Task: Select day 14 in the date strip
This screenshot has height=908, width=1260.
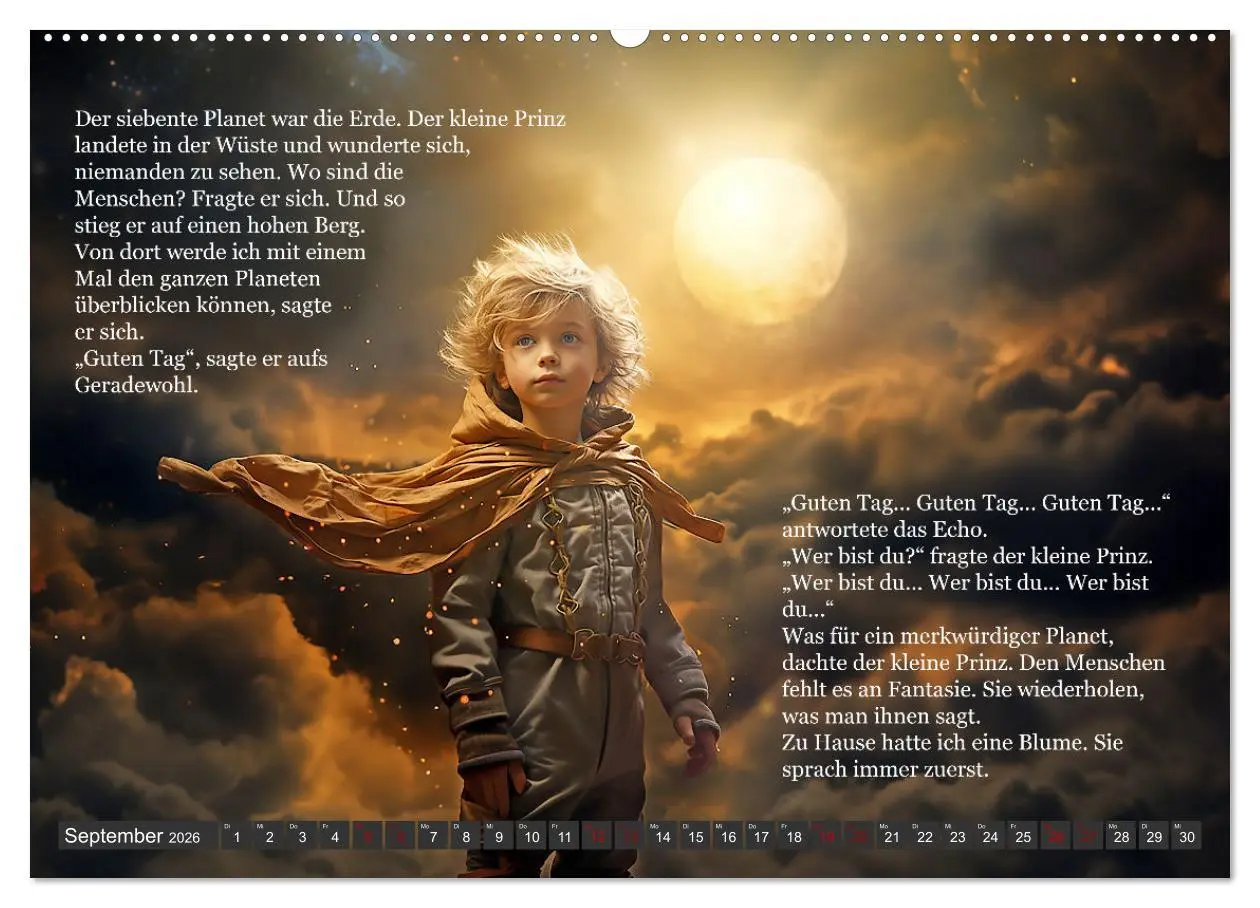Action: click(662, 837)
